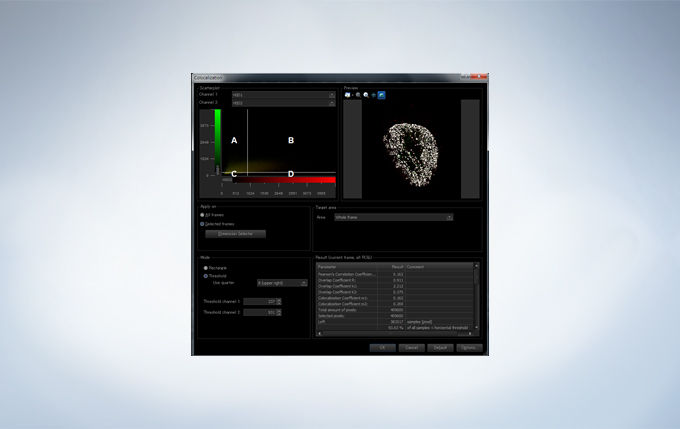This screenshot has width=680, height=429.
Task: Select the All frames radio option
Action: coord(203,215)
